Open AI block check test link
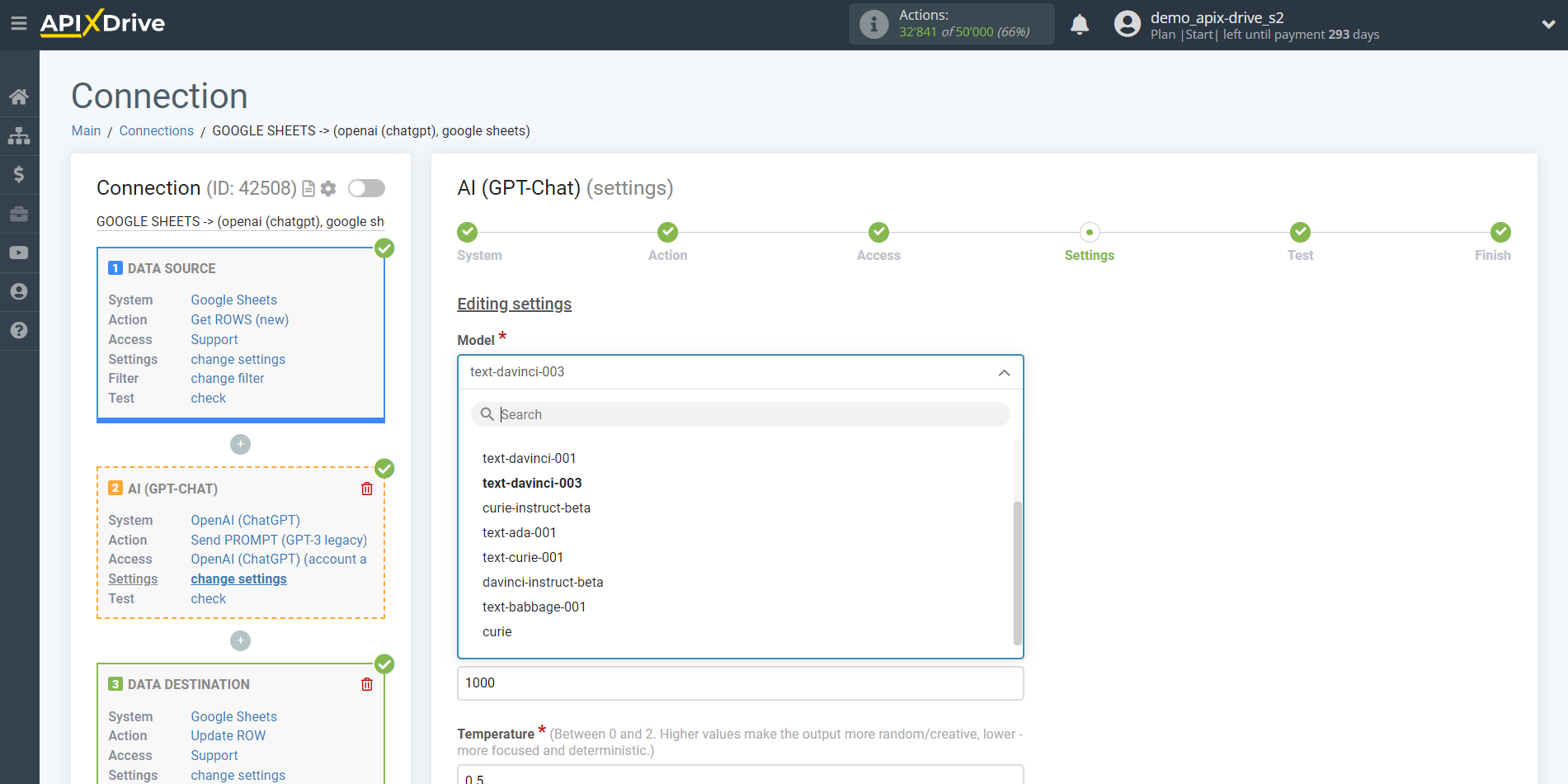Viewport: 1568px width, 784px height. point(209,598)
